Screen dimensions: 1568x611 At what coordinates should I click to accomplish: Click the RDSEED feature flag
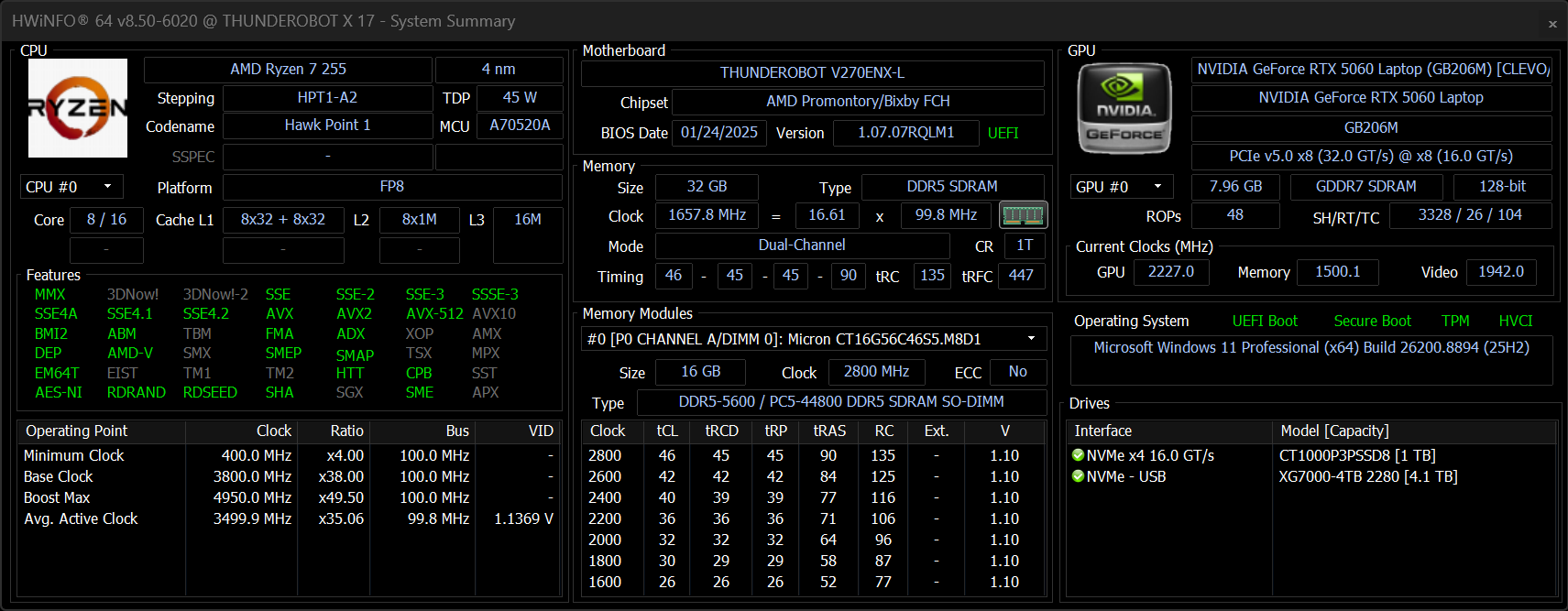210,392
